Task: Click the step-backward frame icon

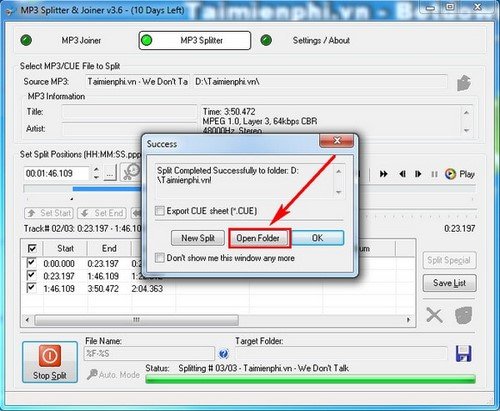Action: [402, 174]
